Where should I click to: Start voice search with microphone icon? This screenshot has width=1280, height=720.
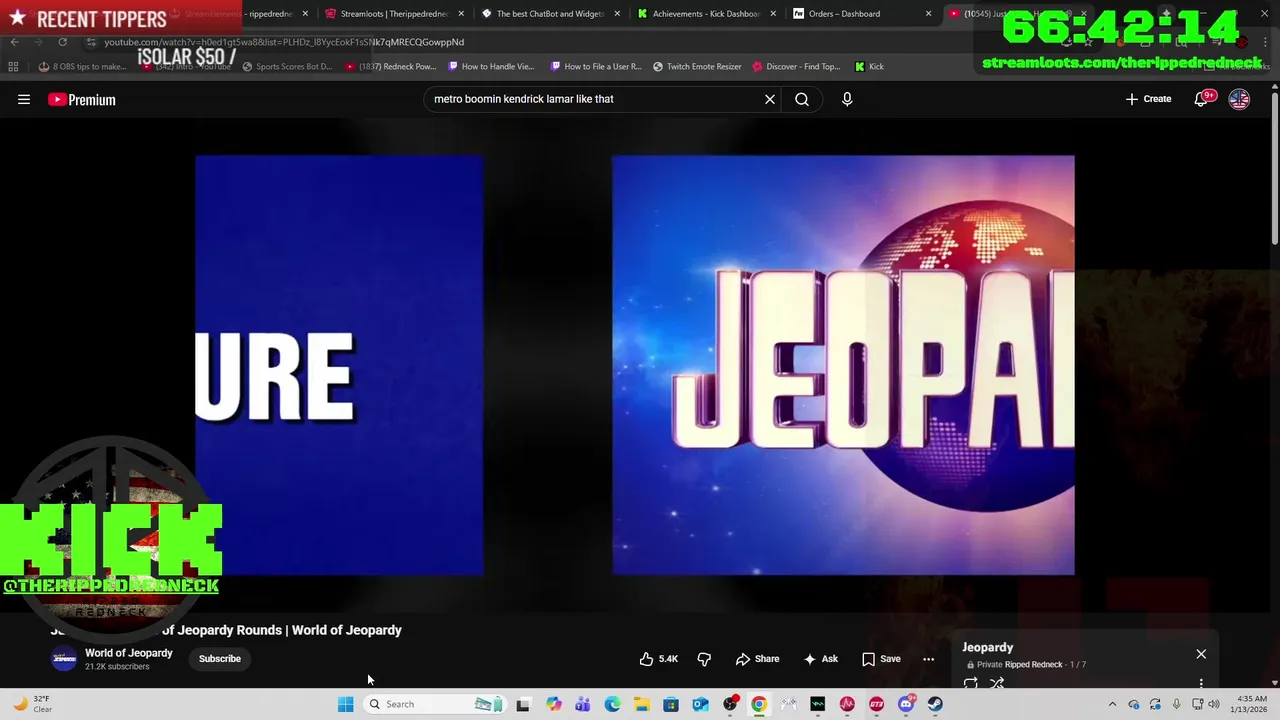click(x=847, y=99)
